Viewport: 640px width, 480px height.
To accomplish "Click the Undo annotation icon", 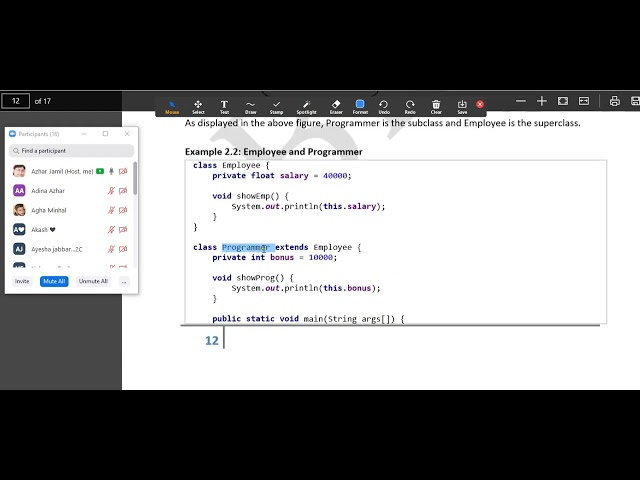I will tap(384, 105).
